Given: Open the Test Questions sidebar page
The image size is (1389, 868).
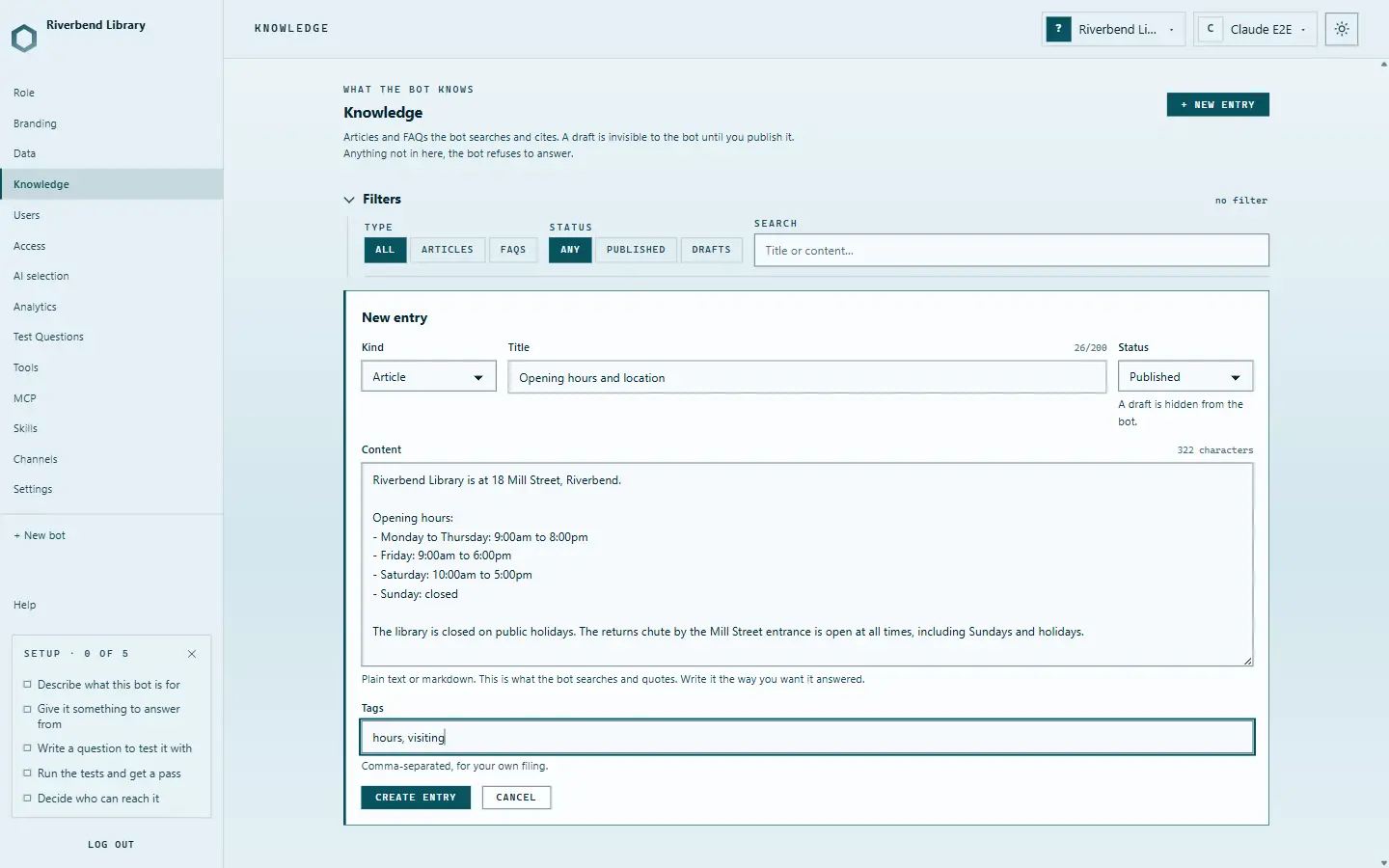Looking at the screenshot, I should point(112,337).
